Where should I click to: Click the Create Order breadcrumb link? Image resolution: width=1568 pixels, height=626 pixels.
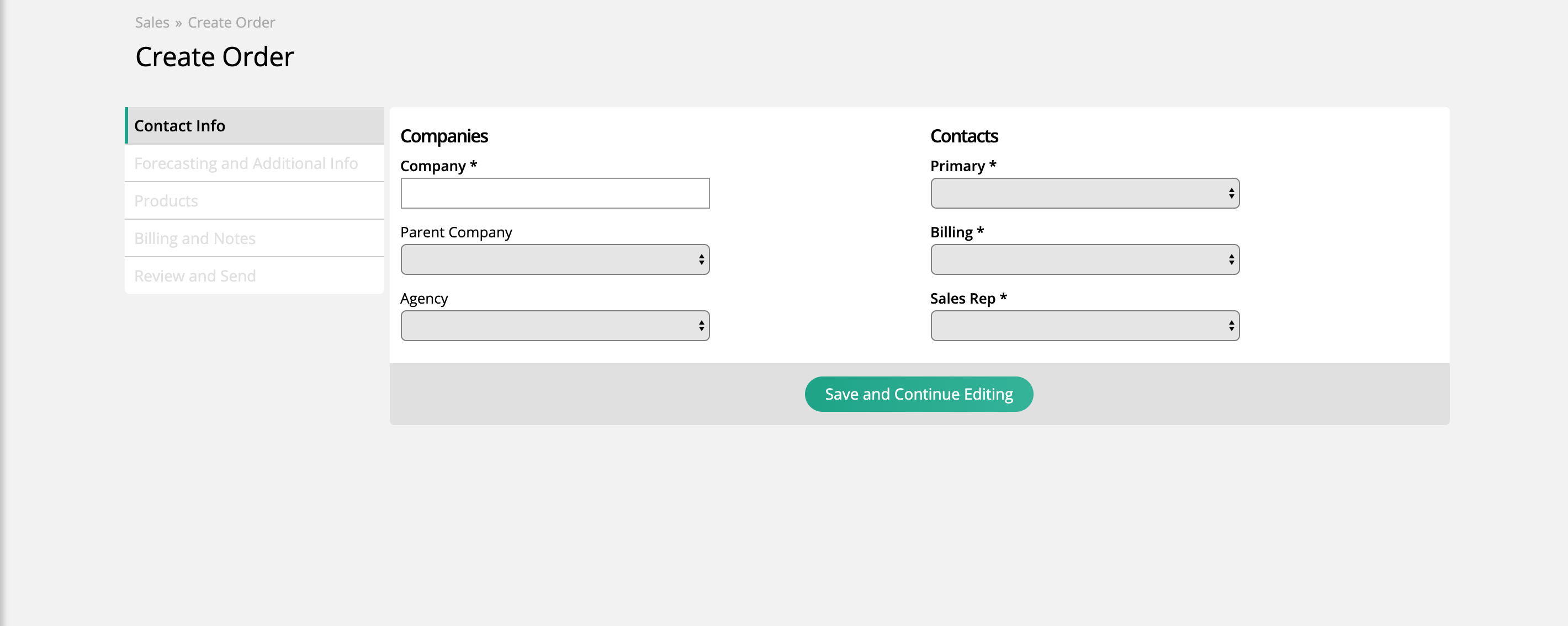(x=231, y=23)
